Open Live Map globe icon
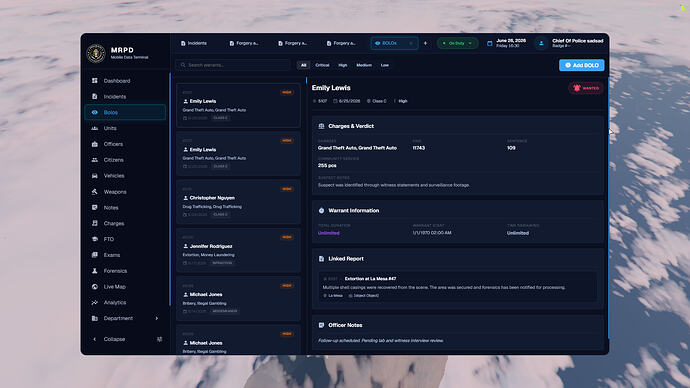The height and width of the screenshot is (388, 690). click(95, 286)
